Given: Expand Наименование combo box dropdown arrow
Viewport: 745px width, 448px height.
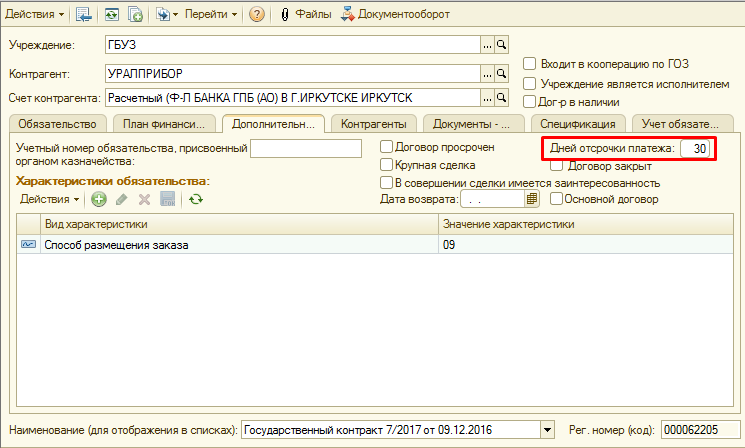Looking at the screenshot, I should coord(546,429).
